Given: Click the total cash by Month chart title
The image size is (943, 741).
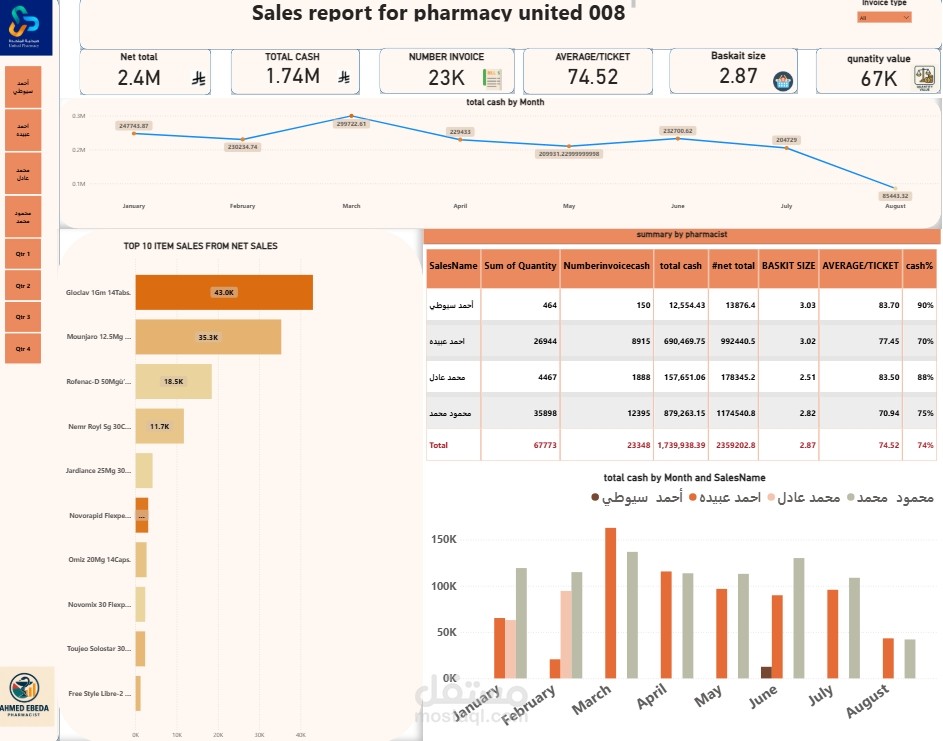Looking at the screenshot, I should click(x=505, y=102).
